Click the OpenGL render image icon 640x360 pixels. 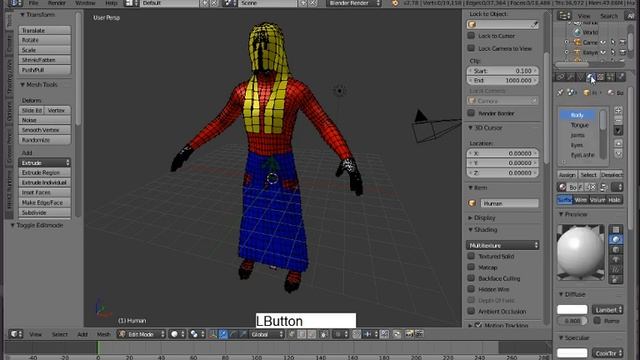tap(409, 334)
